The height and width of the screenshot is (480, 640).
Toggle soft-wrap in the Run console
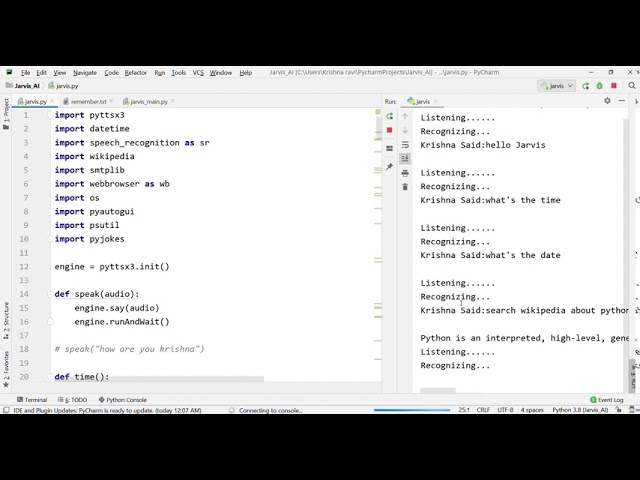coord(405,144)
